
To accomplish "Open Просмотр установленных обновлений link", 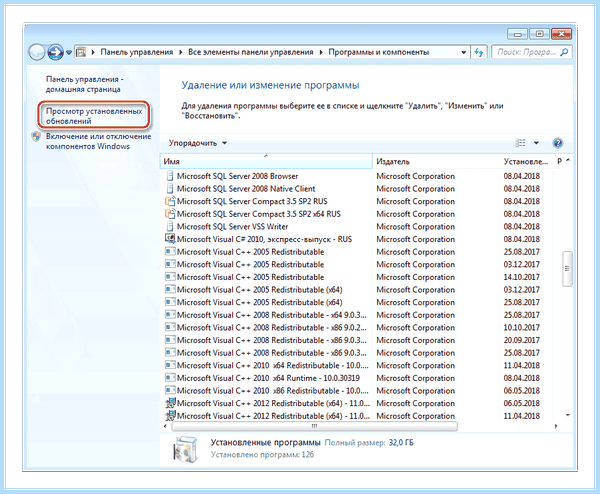I will point(94,116).
